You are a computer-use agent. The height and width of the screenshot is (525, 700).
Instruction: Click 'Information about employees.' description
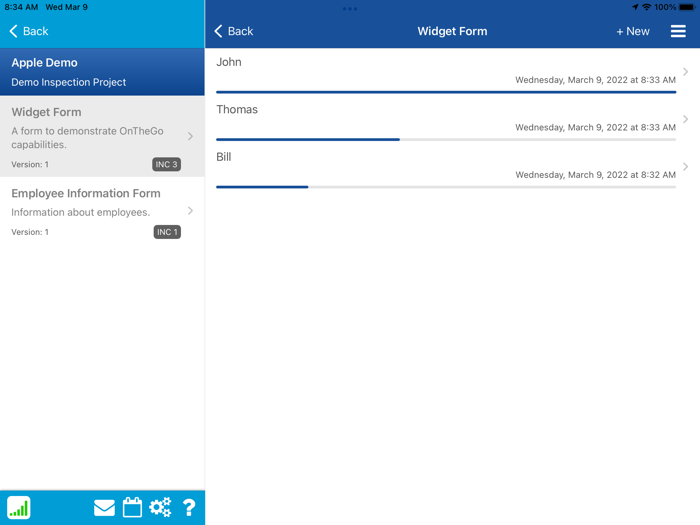click(80, 212)
